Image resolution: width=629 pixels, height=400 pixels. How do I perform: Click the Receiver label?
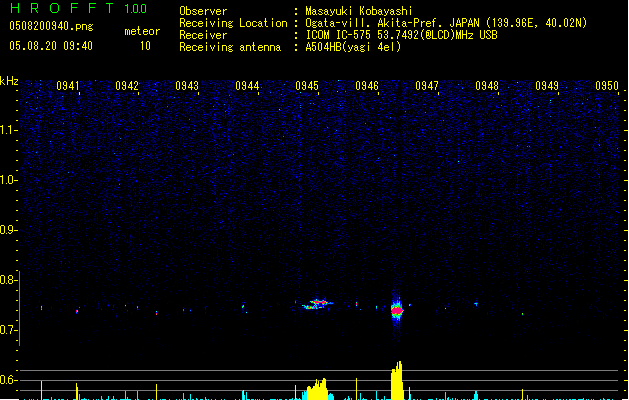coord(203,35)
